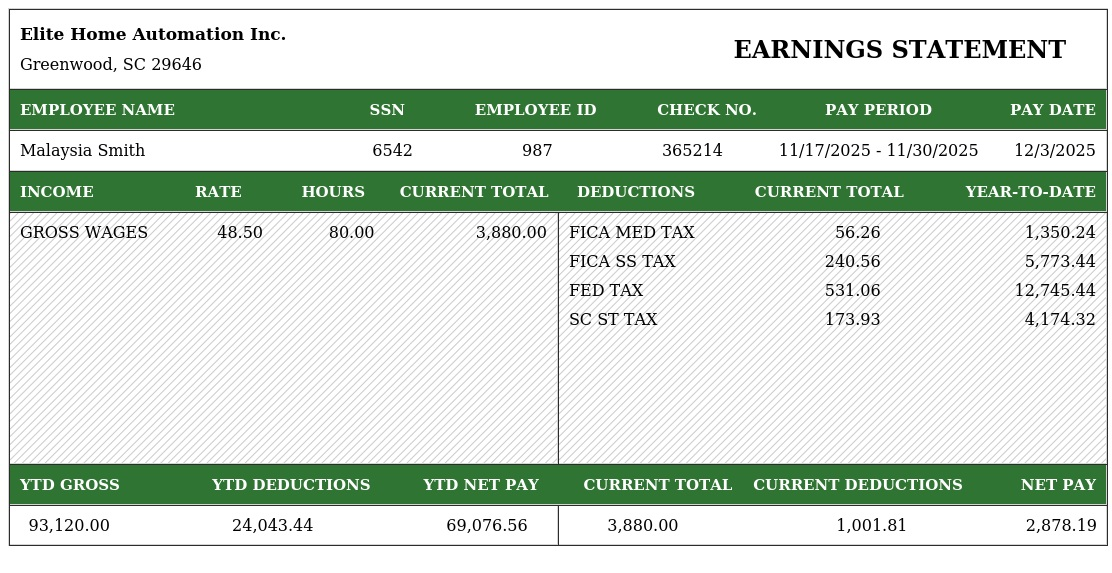Click the NET PAY header

point(1058,485)
